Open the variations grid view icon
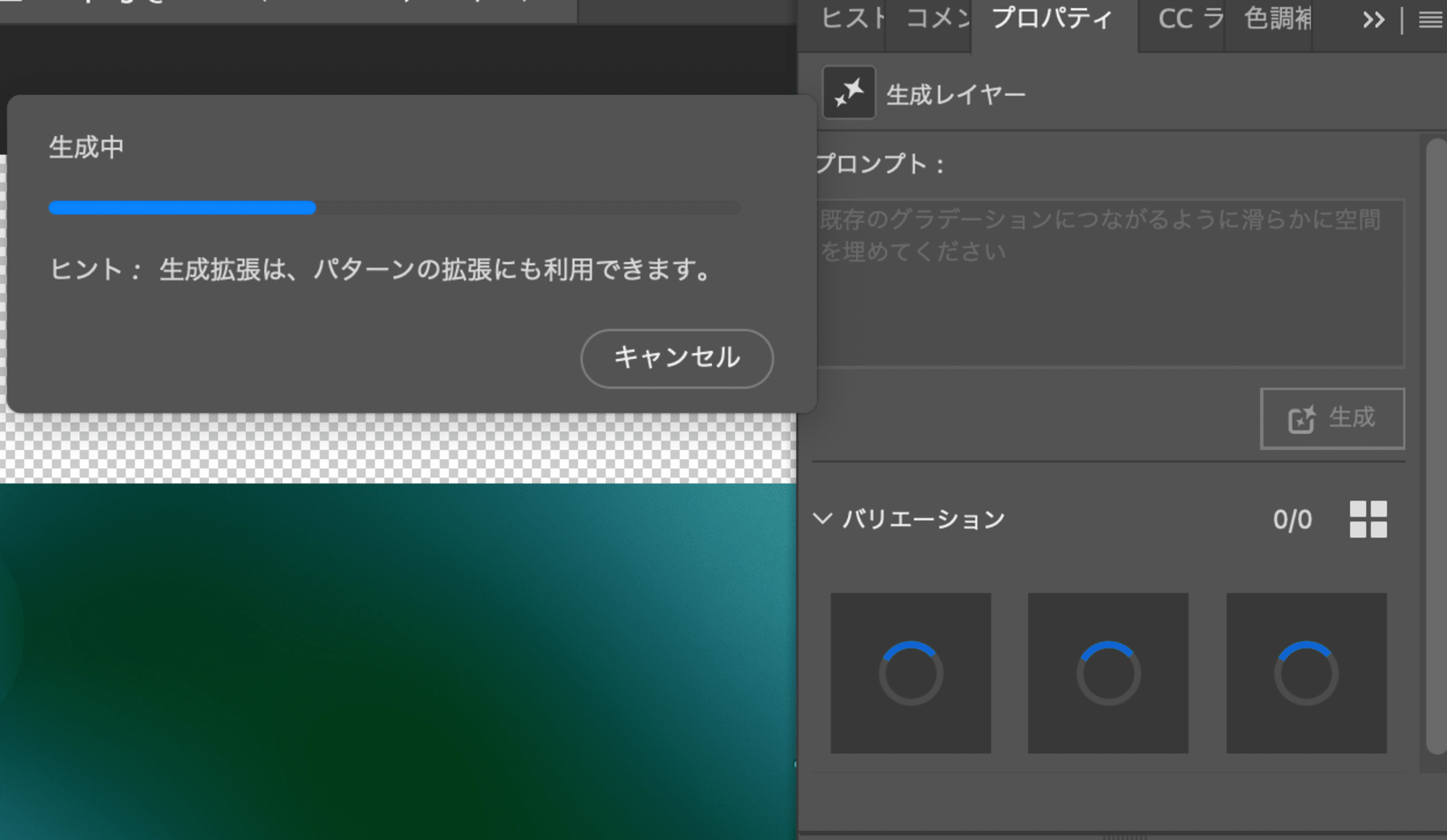 click(1368, 519)
